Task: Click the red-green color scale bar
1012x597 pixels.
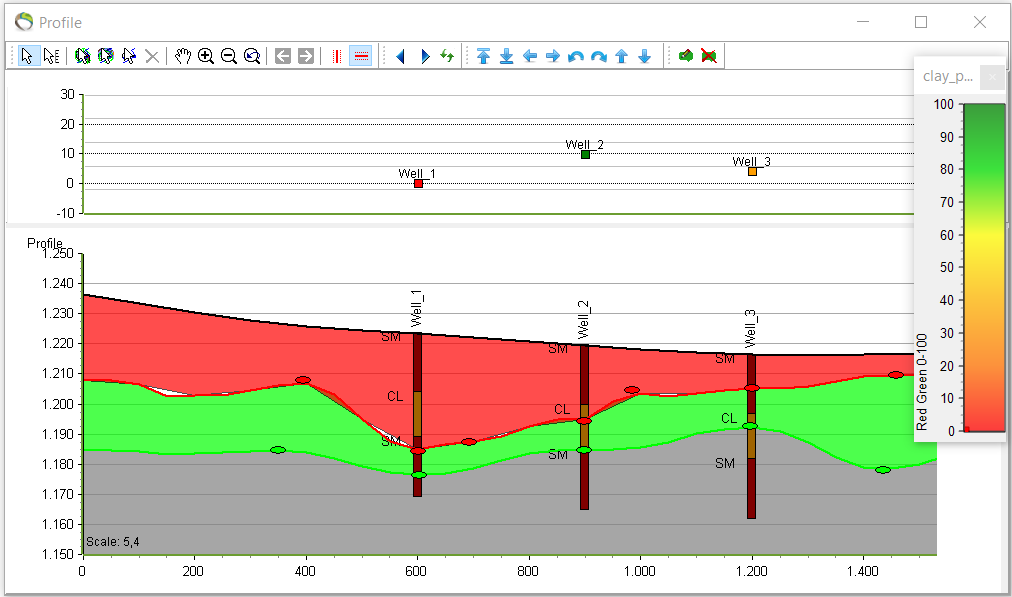Action: (984, 267)
